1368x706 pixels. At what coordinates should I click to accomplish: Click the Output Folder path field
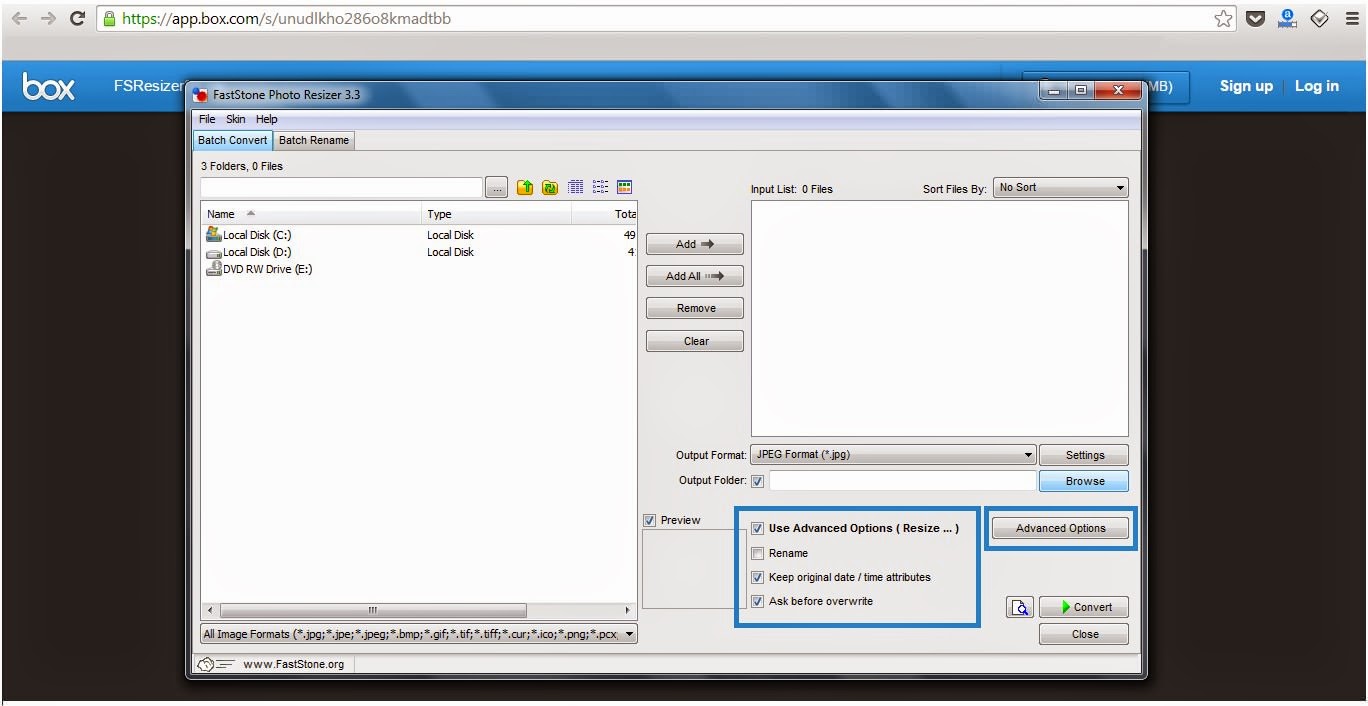click(902, 481)
